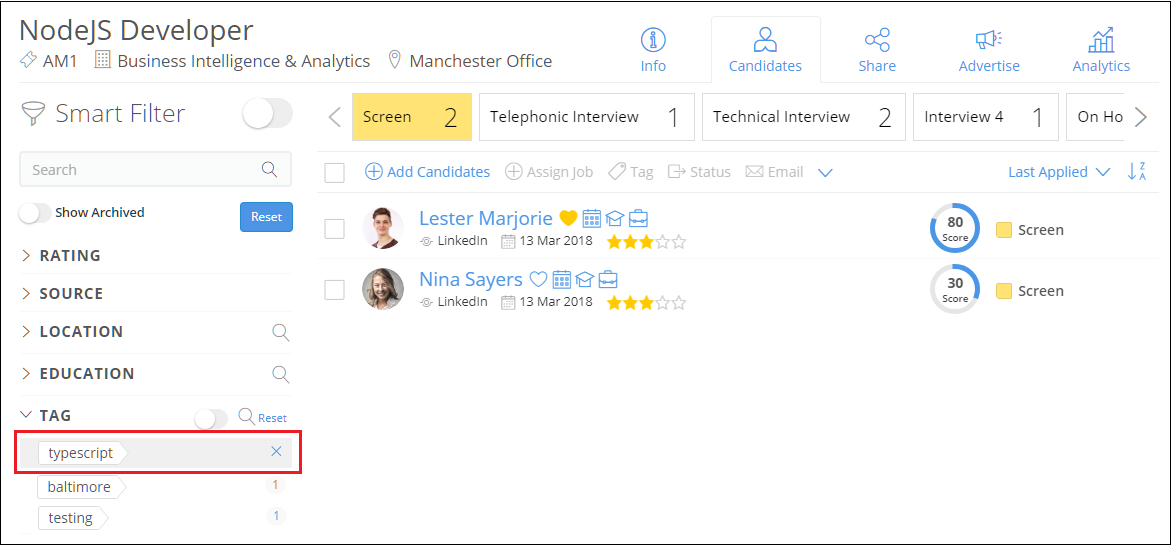Image resolution: width=1172 pixels, height=546 pixels.
Task: Expand the RATING filter section
Action: coord(70,256)
